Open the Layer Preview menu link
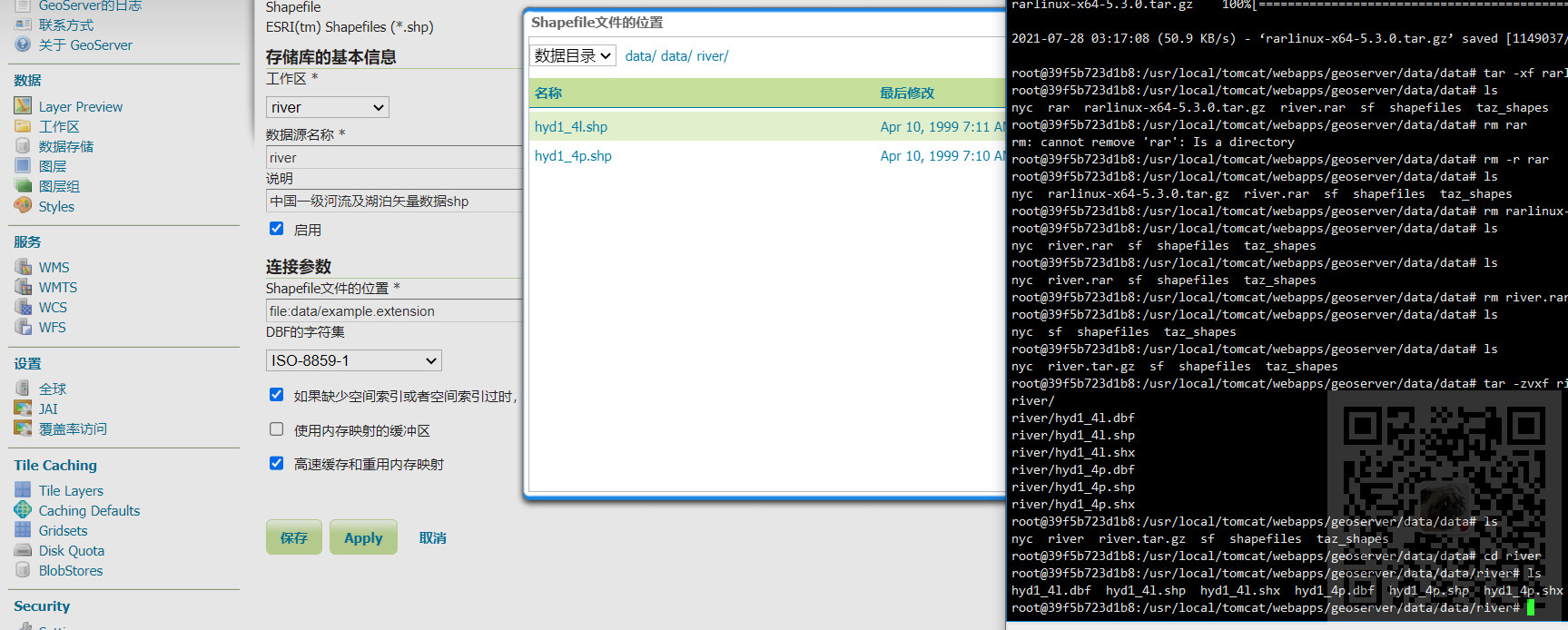1568x630 pixels. 80,106
